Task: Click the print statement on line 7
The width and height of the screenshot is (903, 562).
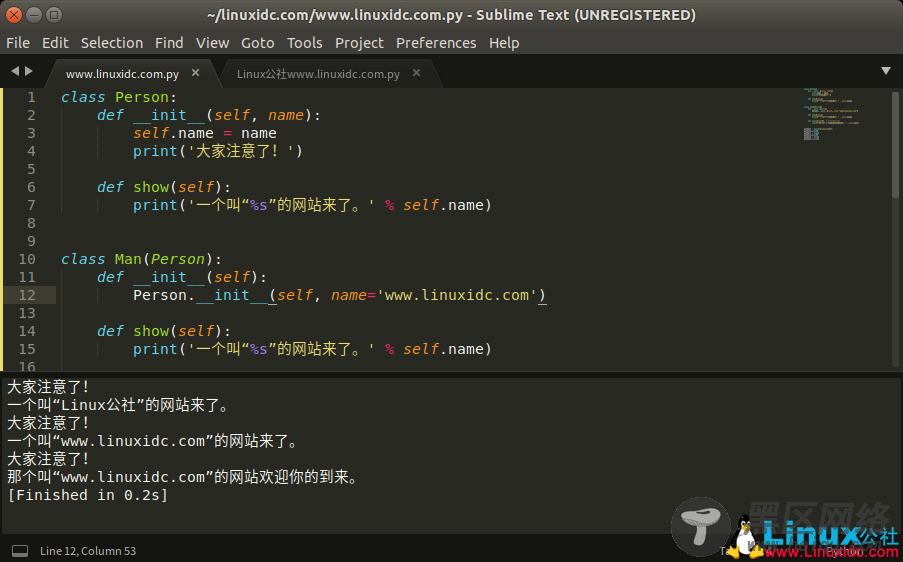Action: (x=312, y=206)
